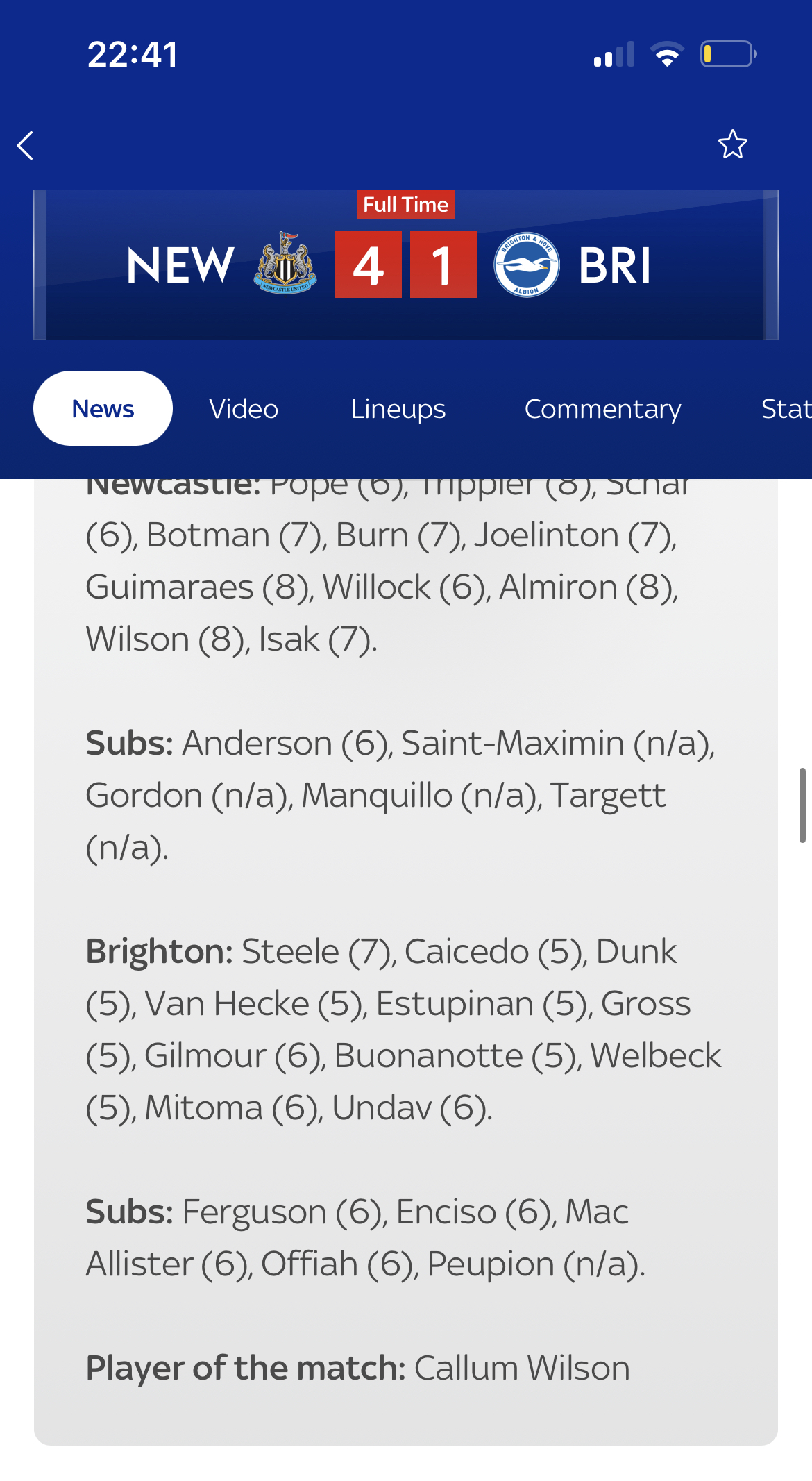Toggle the favourite star icon

(732, 144)
